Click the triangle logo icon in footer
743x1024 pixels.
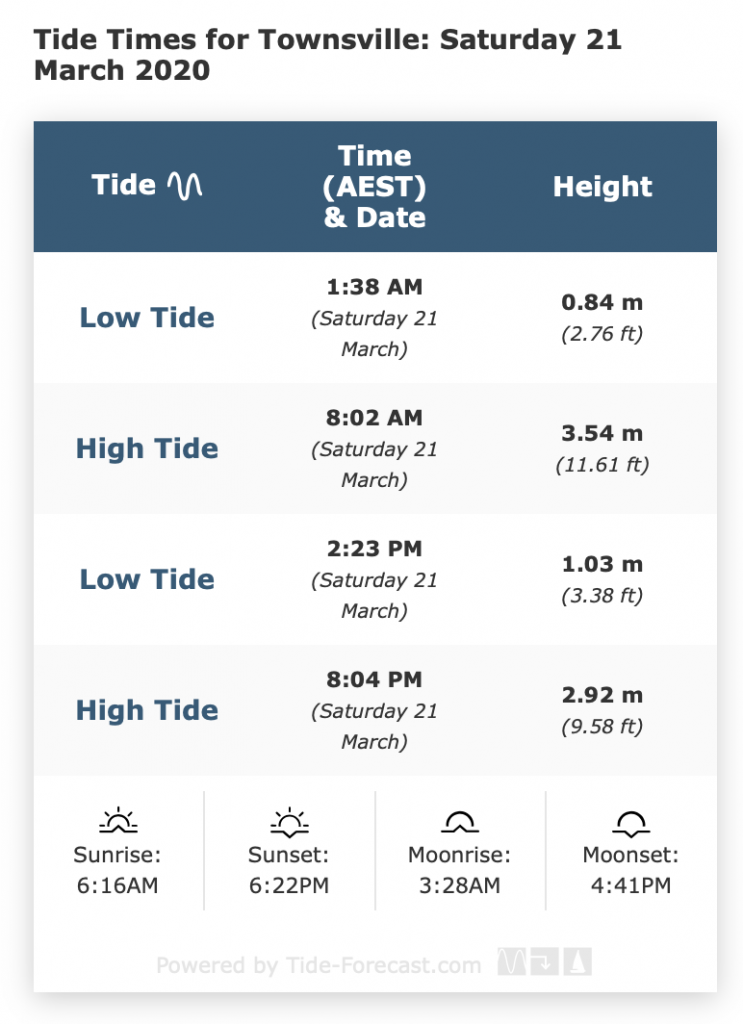578,963
